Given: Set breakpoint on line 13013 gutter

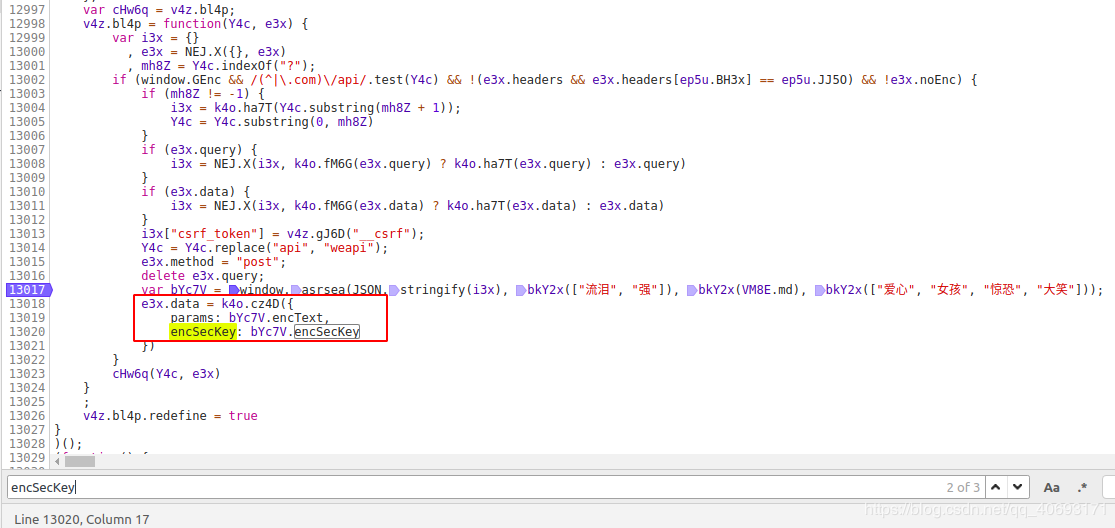Looking at the screenshot, I should 26,234.
